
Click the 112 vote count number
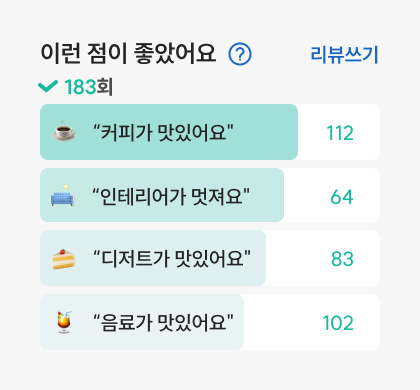340,133
